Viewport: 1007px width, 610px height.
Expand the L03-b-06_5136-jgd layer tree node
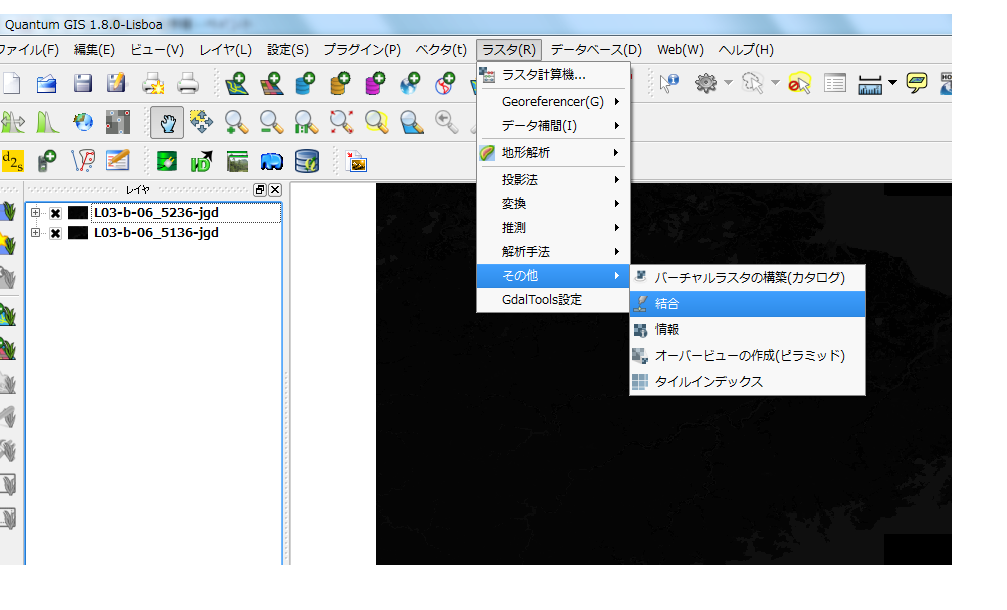point(35,232)
